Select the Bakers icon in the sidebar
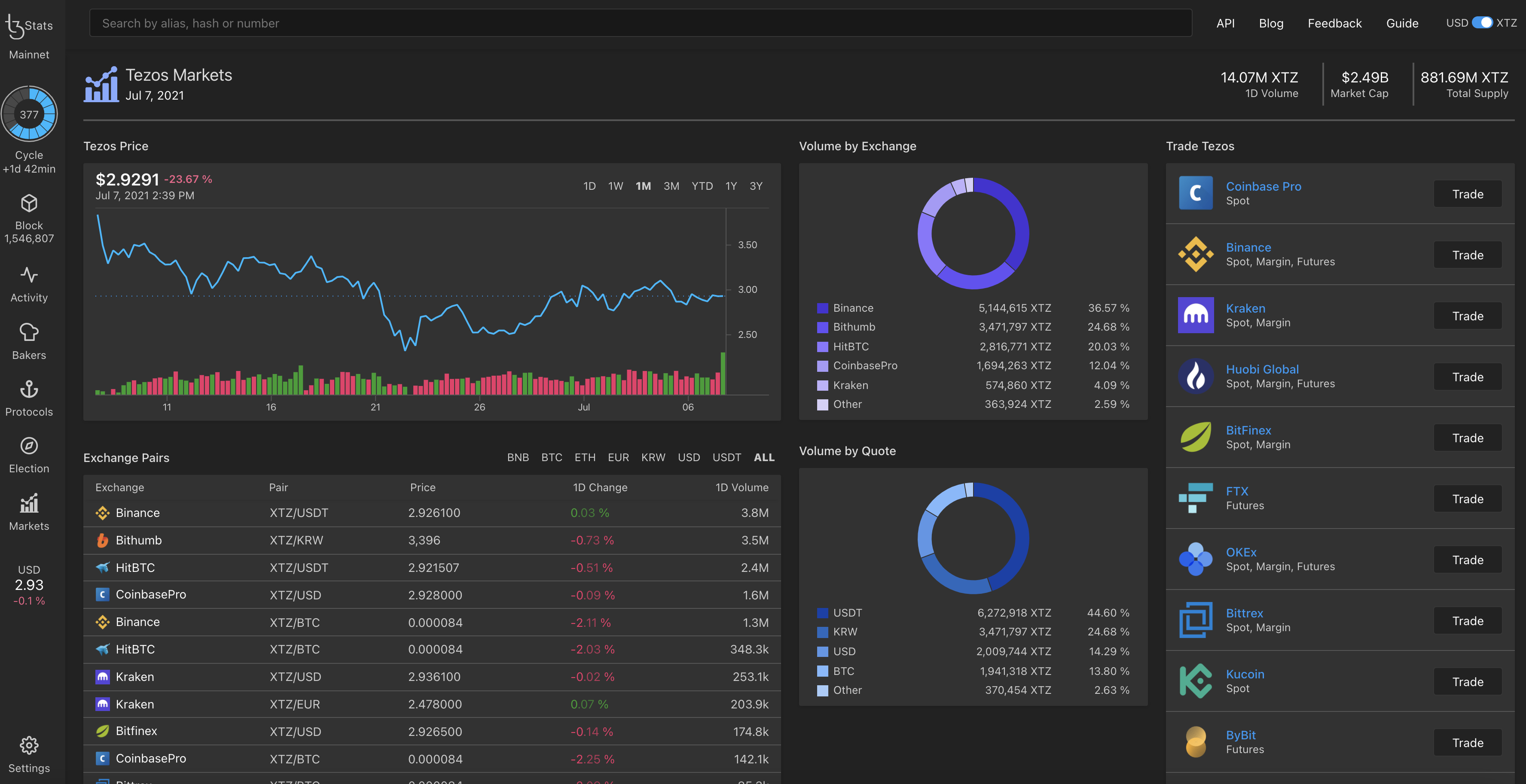The height and width of the screenshot is (784, 1526). (x=29, y=332)
